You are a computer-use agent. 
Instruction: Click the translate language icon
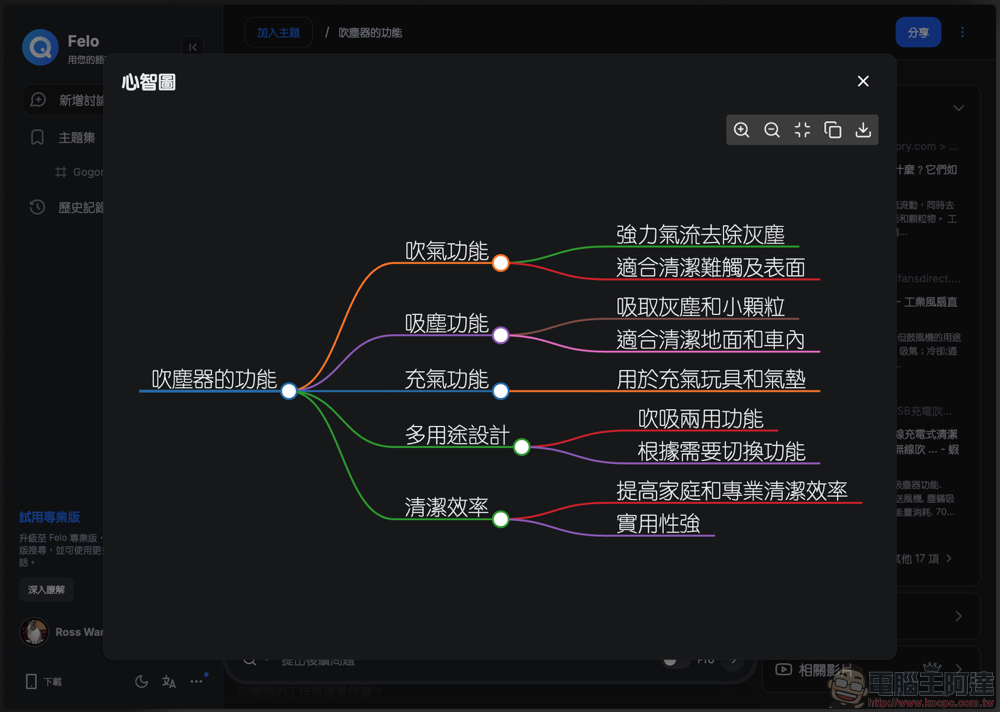[169, 682]
